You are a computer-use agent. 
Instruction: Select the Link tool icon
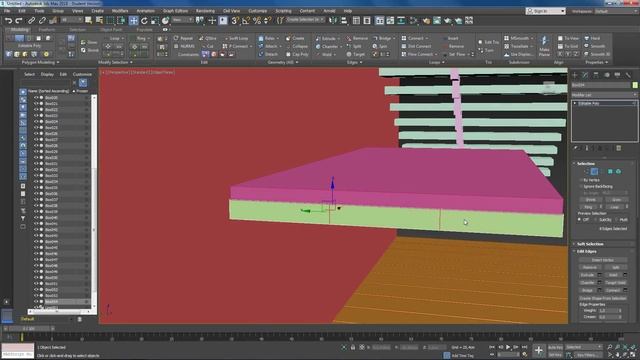[31, 20]
